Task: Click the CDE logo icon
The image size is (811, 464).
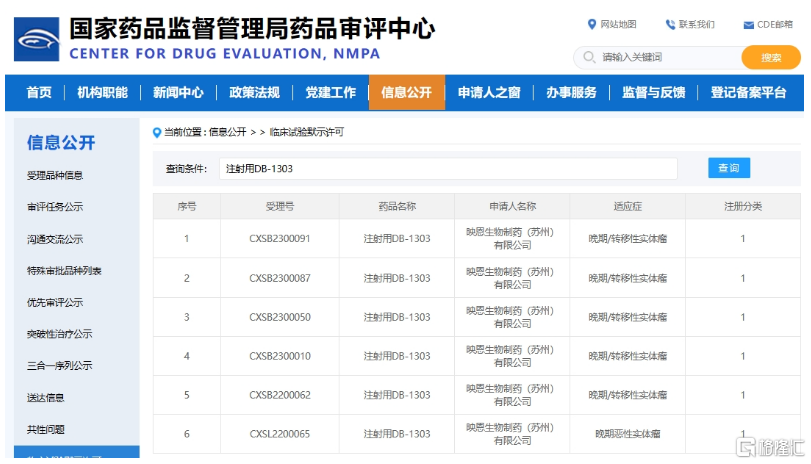Action: pos(36,39)
